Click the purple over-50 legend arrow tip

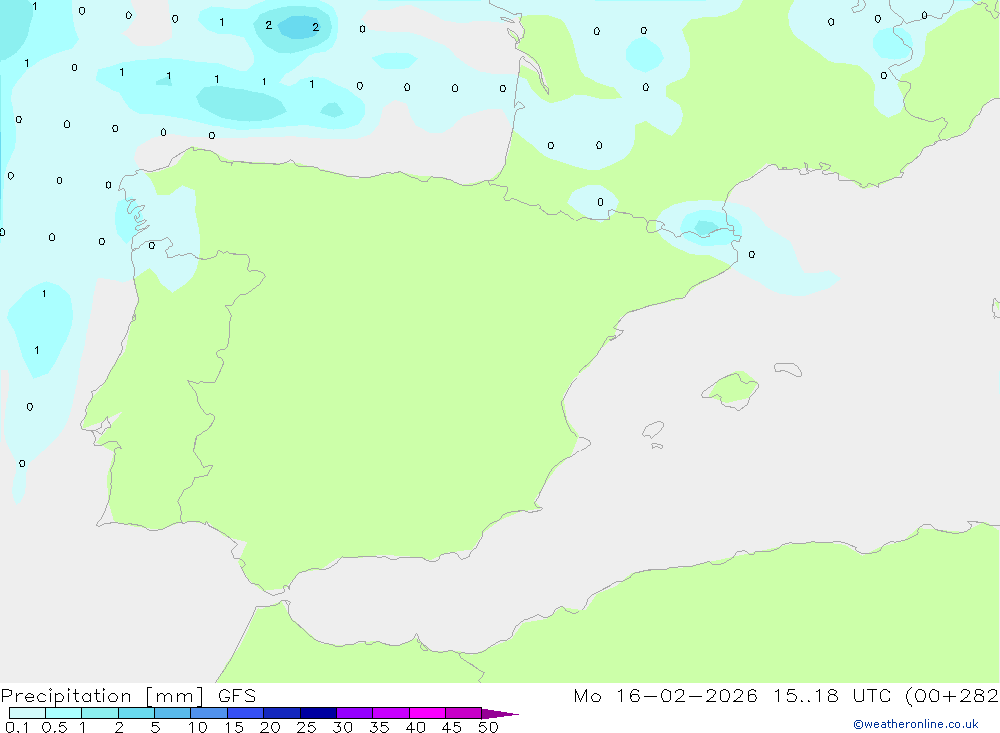(500, 713)
